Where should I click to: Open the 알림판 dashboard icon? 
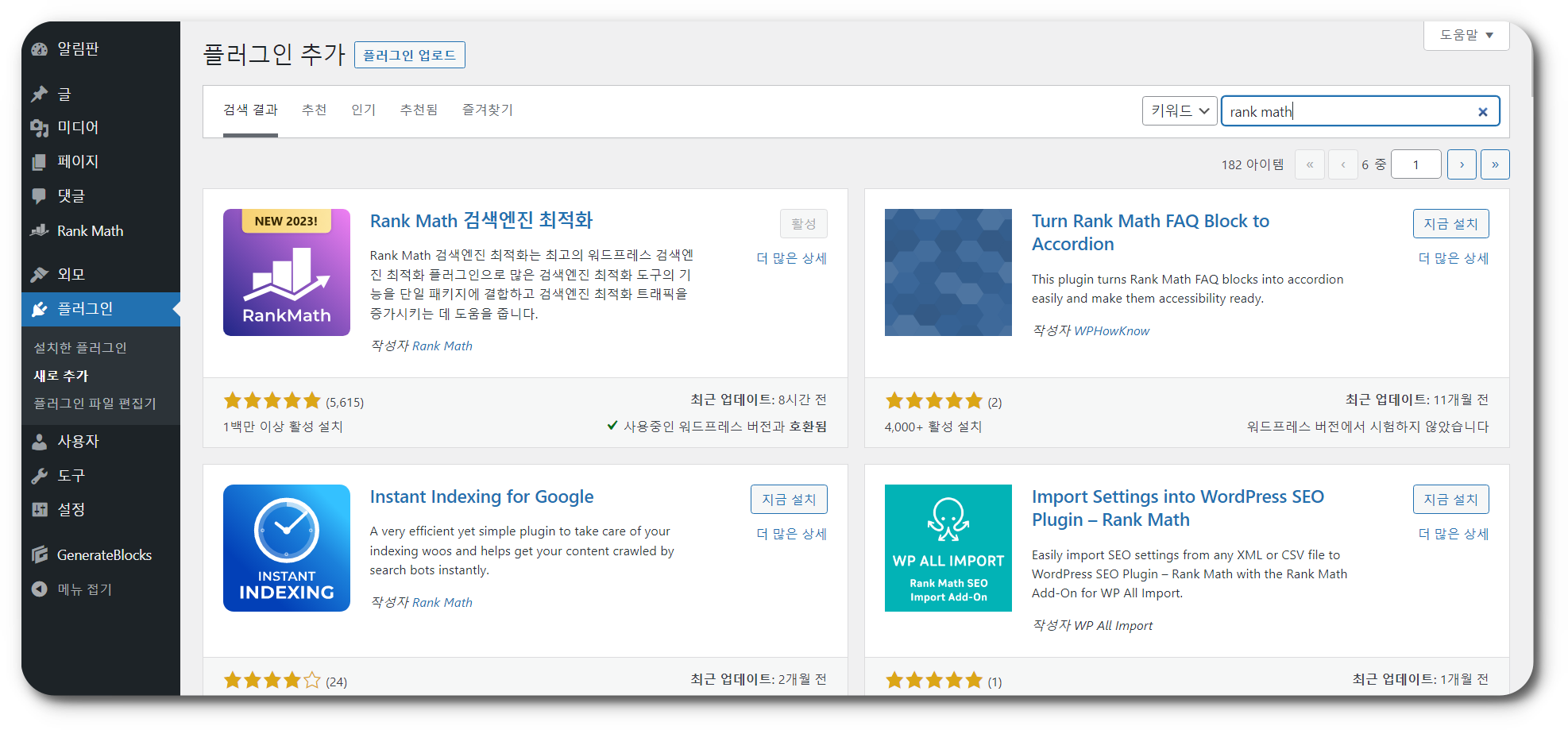(40, 48)
